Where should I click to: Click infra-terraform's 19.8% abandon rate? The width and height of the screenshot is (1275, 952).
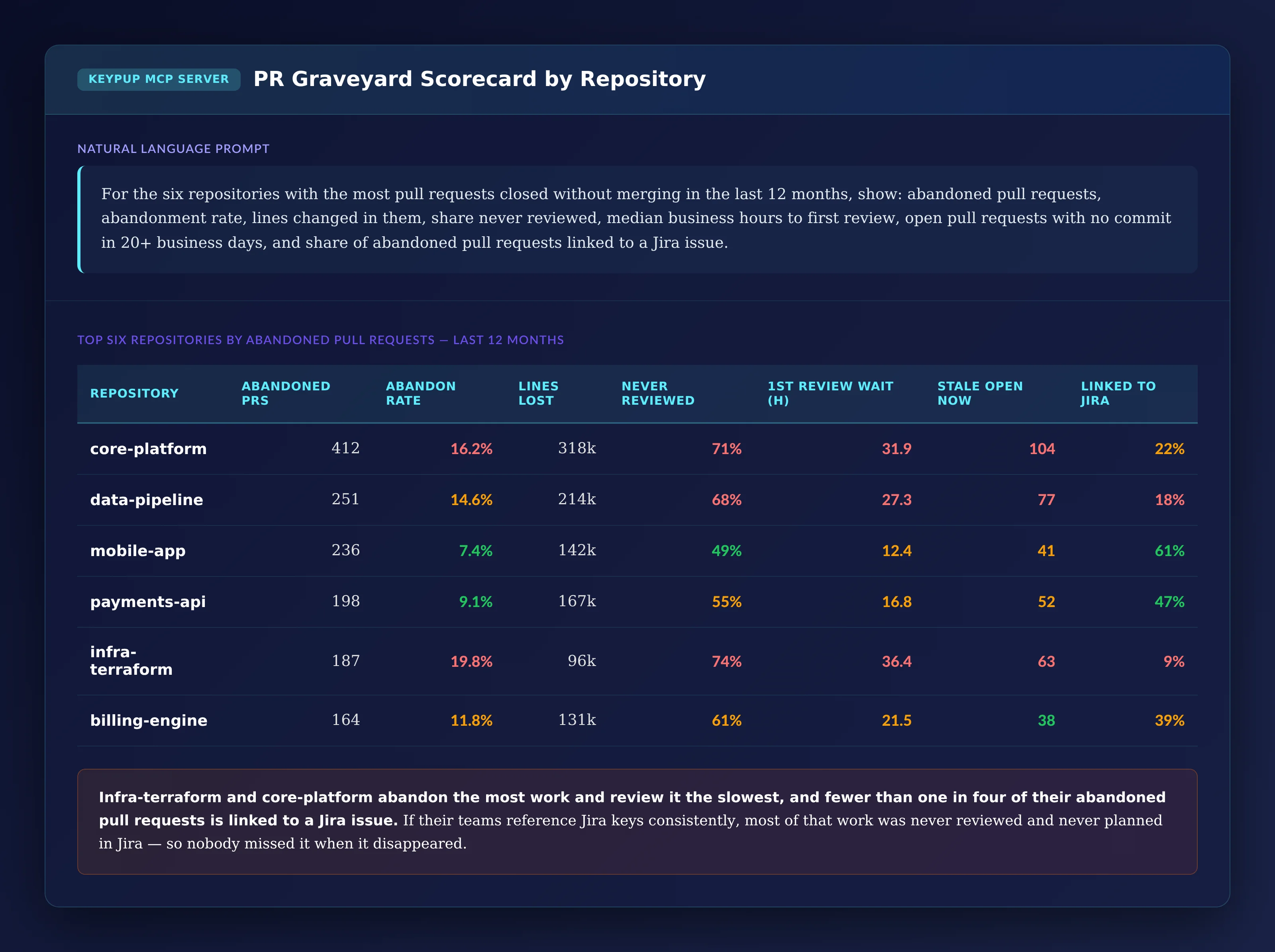click(x=471, y=662)
